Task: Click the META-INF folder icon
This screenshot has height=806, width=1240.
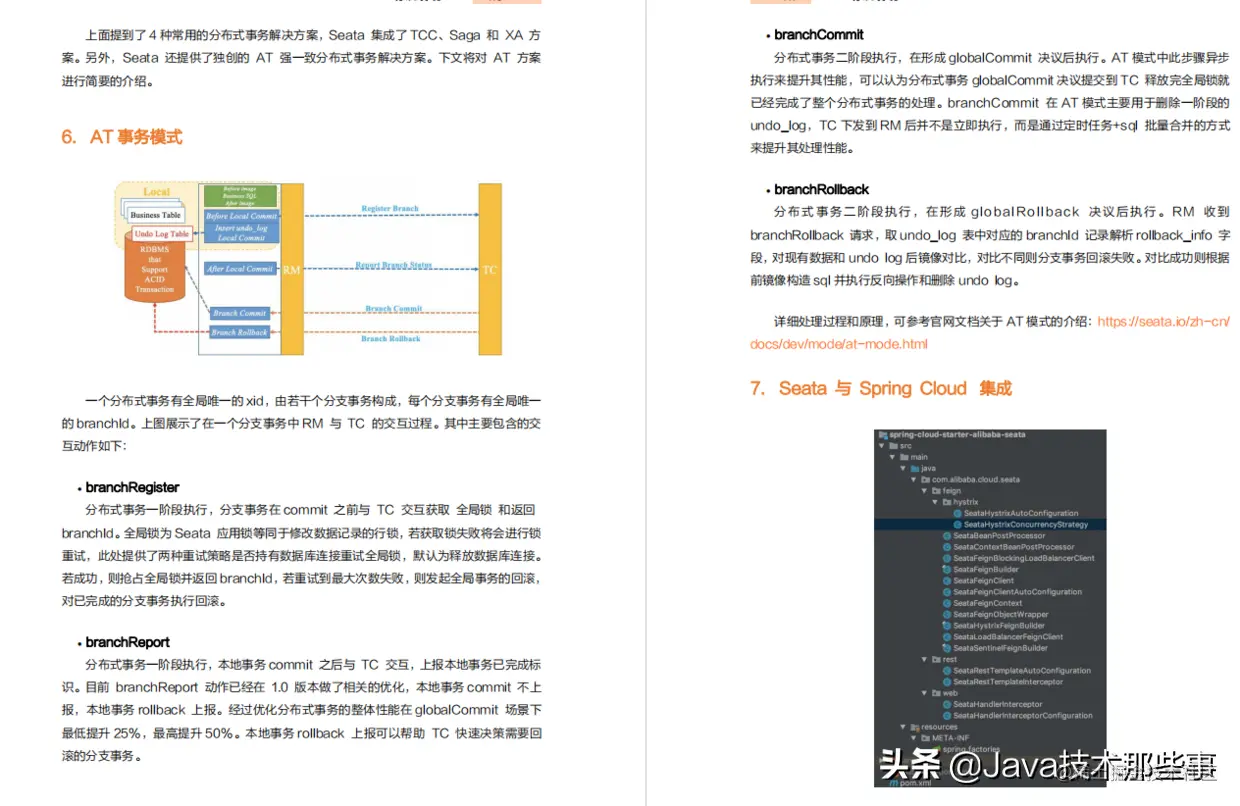Action: tap(925, 738)
